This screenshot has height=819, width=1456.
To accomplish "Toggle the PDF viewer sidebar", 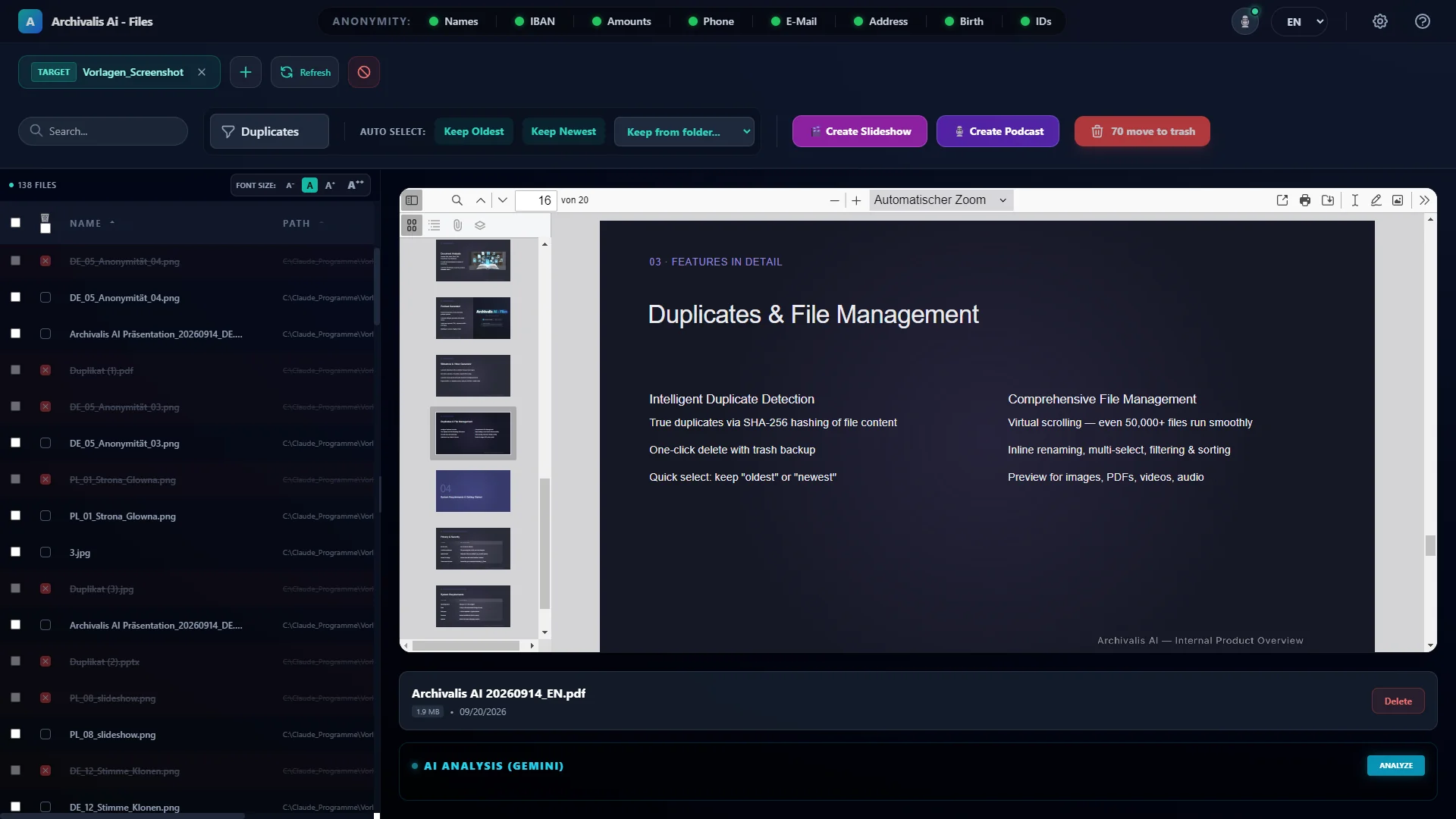I will 412,200.
